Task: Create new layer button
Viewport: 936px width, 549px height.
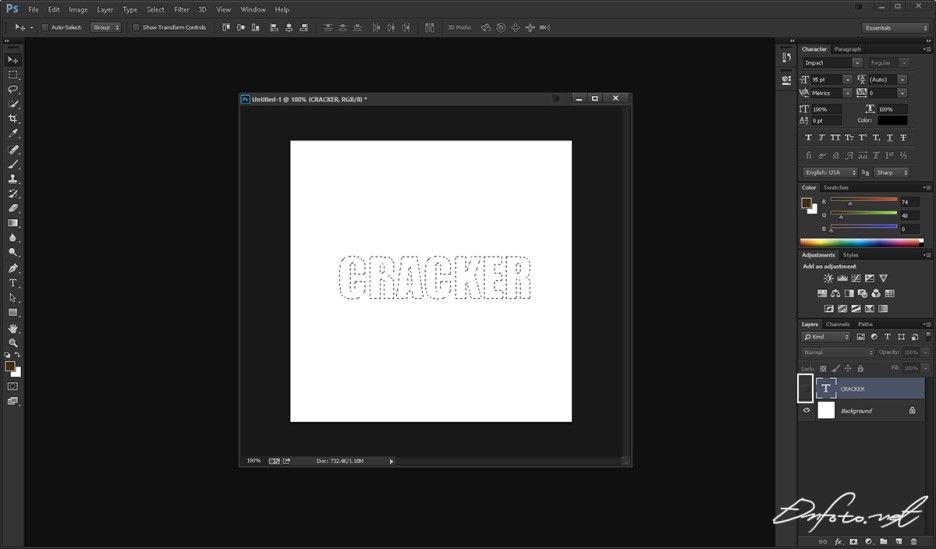Action: point(899,541)
